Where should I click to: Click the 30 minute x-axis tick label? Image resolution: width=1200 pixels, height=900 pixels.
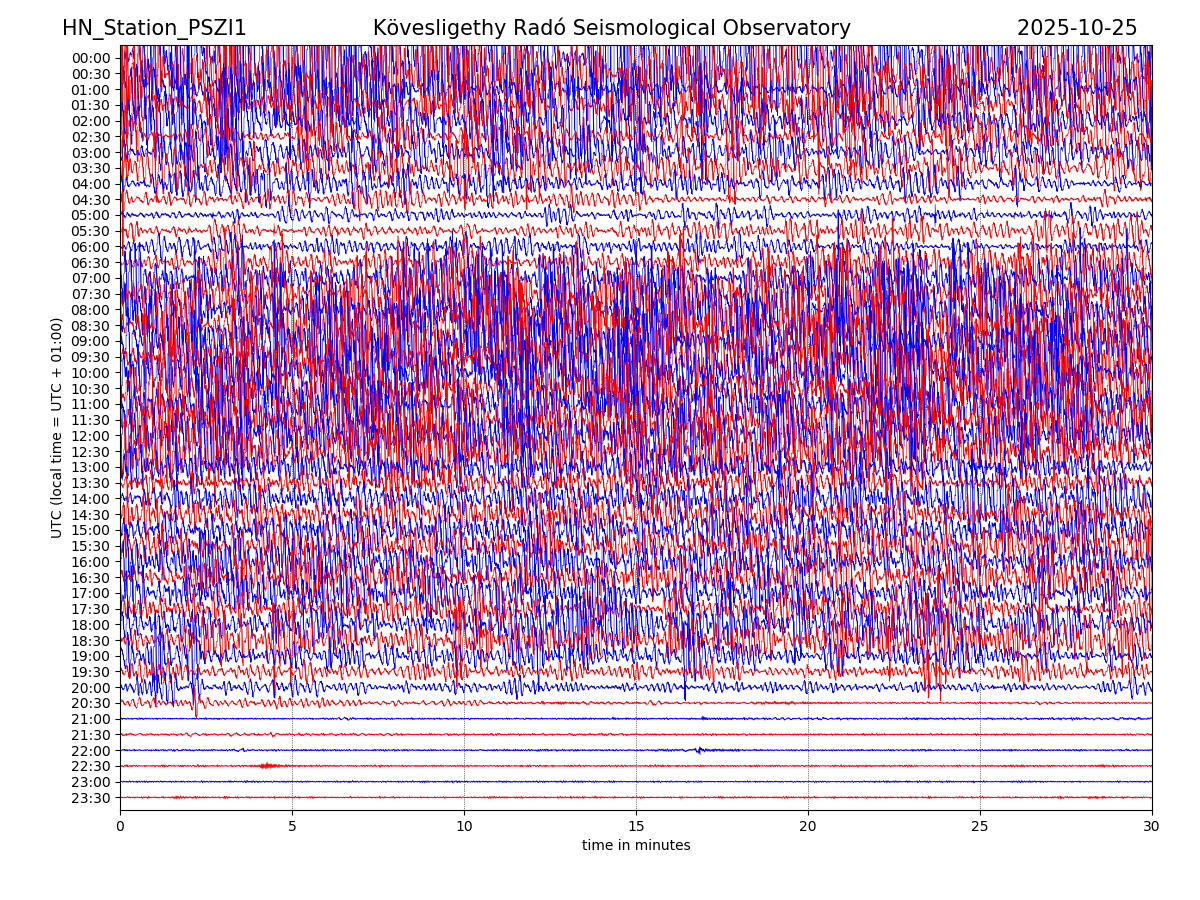1152,827
